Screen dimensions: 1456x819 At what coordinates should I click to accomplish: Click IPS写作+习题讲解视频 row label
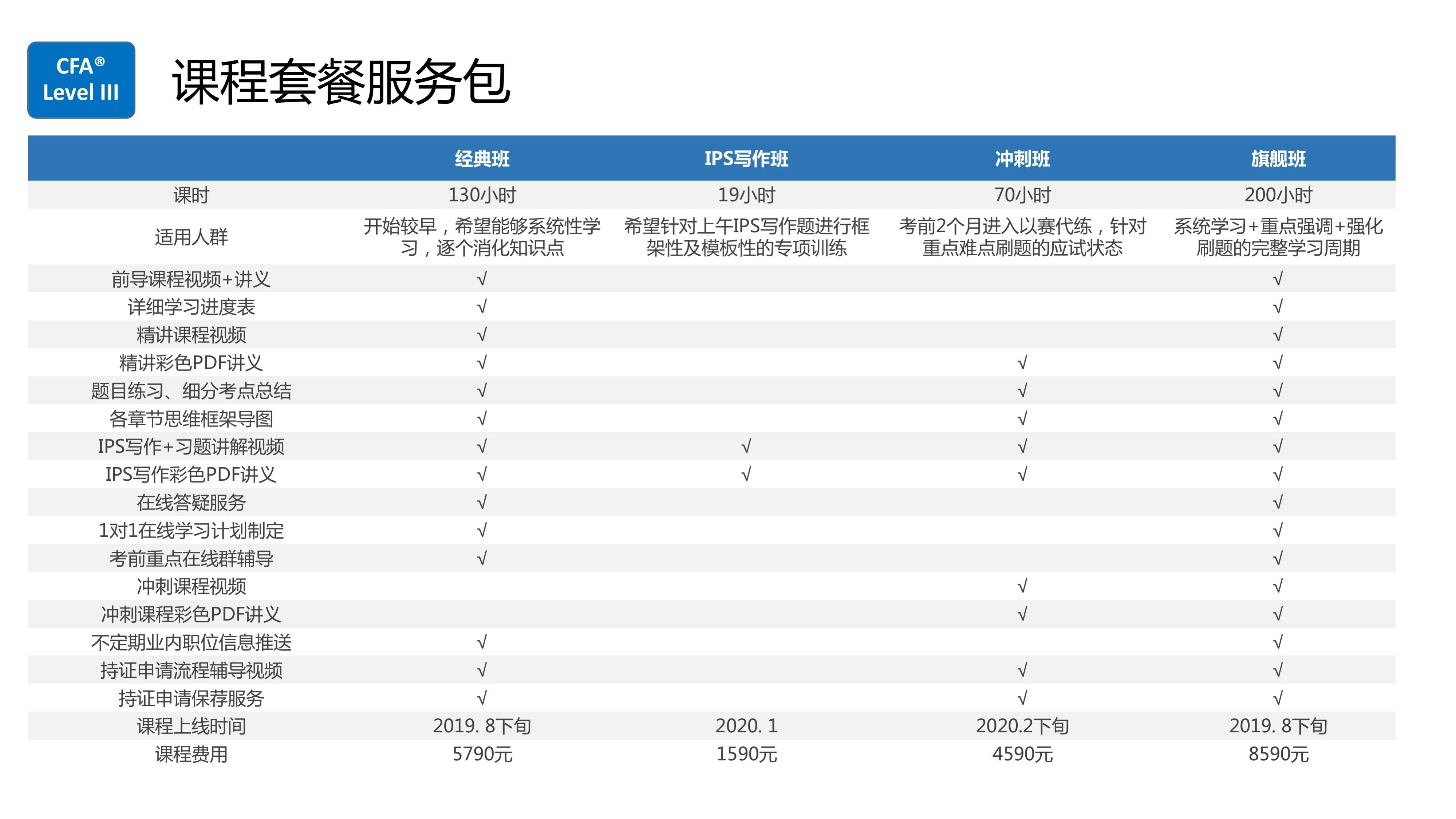click(x=191, y=446)
